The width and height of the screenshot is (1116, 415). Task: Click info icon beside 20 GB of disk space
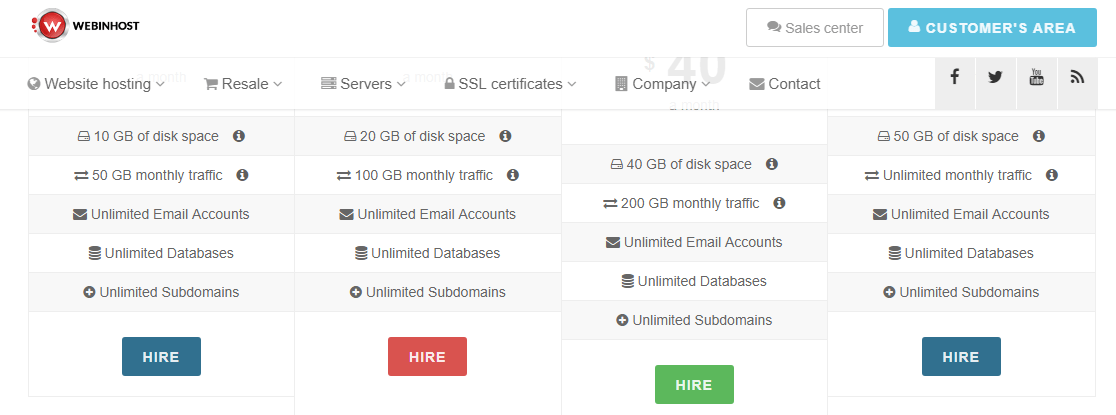(505, 136)
